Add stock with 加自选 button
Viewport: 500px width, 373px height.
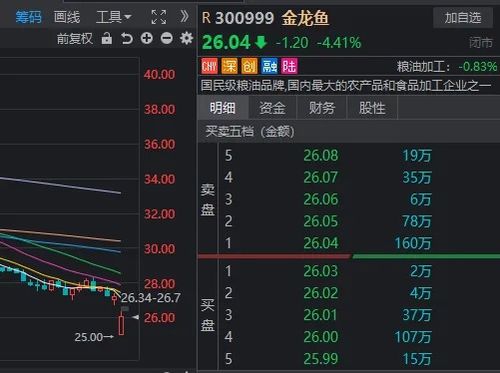click(463, 17)
